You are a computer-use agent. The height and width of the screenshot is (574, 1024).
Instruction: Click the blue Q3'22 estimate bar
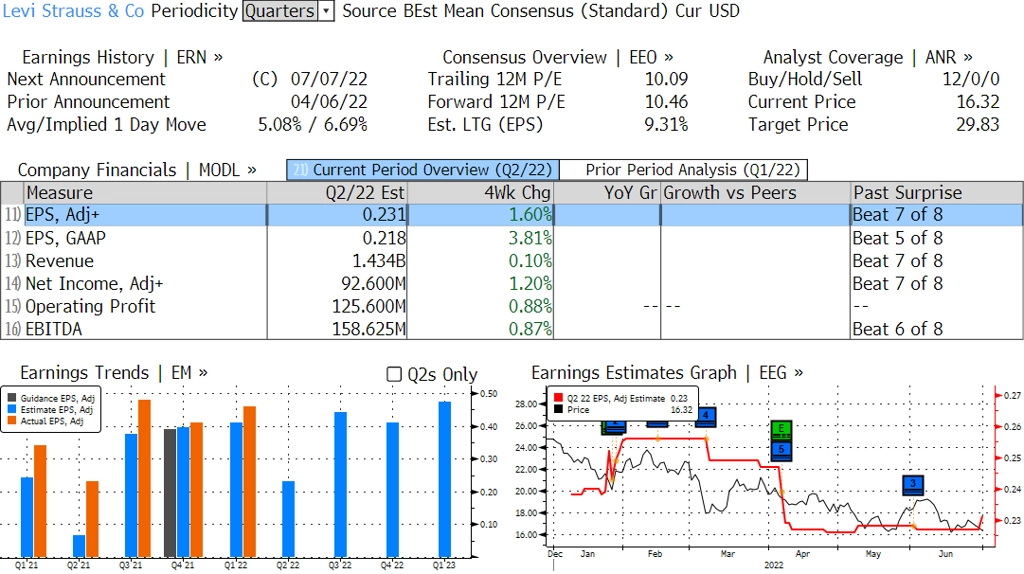coord(340,485)
